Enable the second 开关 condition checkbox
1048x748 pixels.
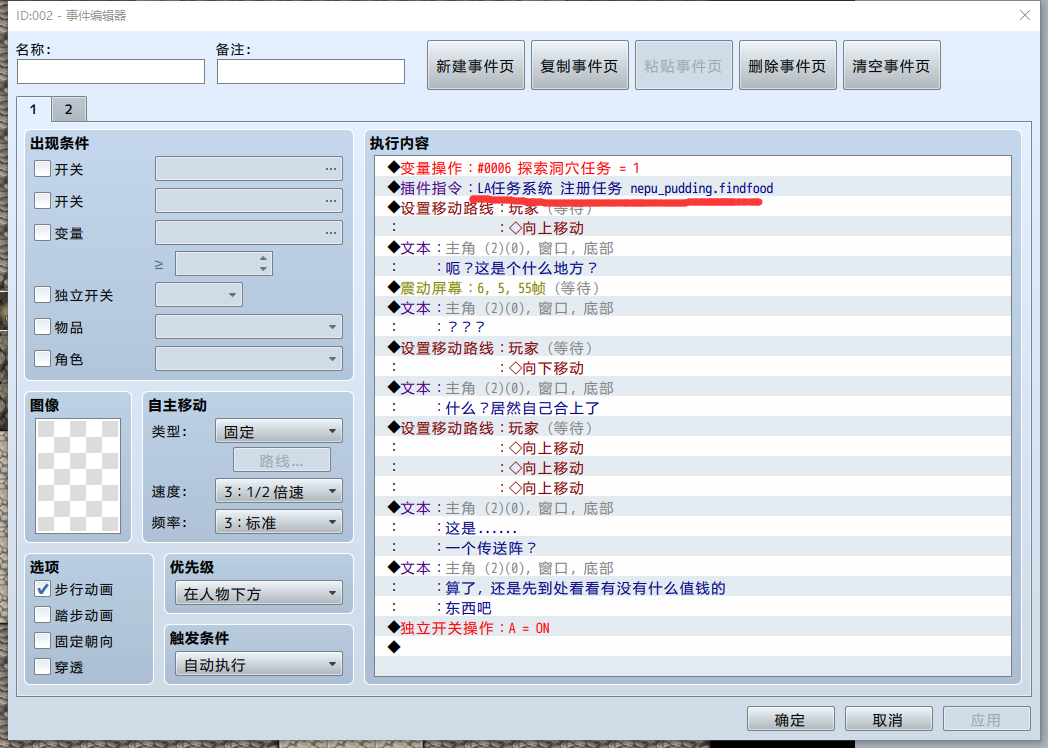coord(42,201)
